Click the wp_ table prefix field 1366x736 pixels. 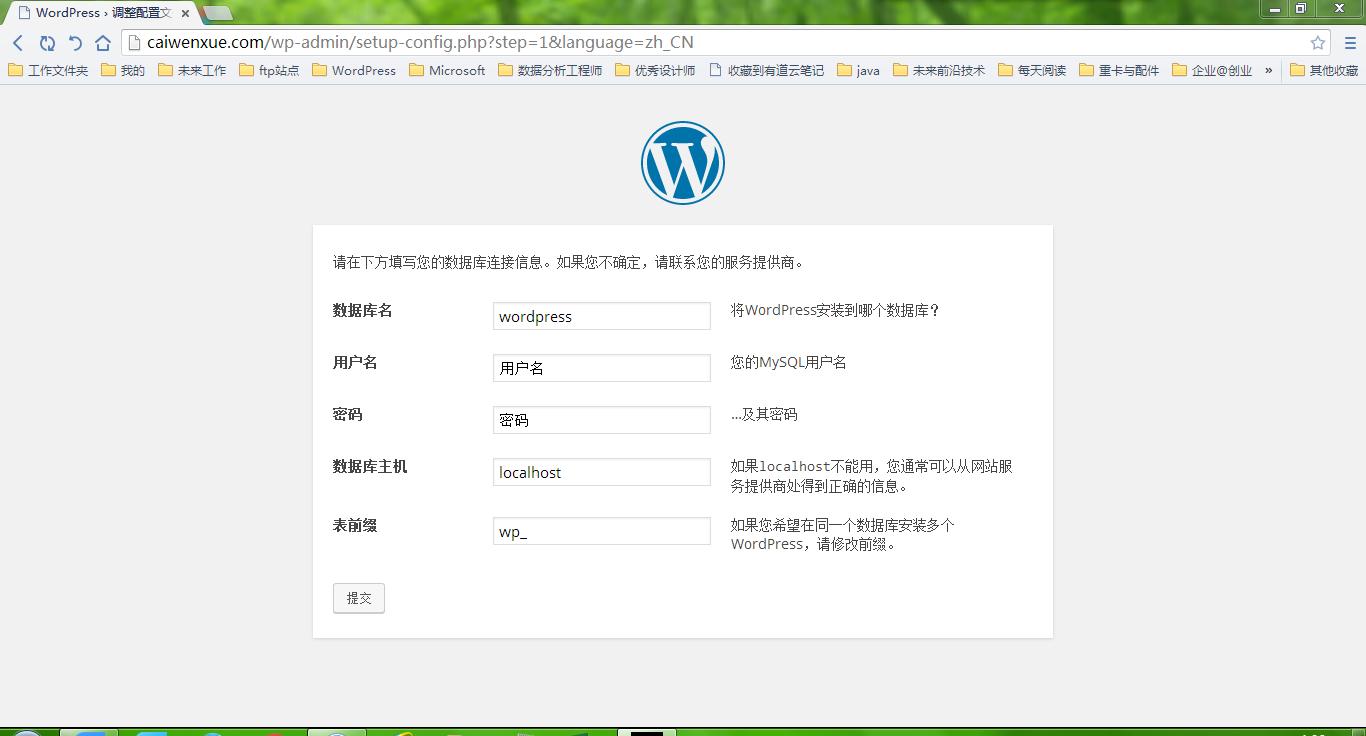600,531
